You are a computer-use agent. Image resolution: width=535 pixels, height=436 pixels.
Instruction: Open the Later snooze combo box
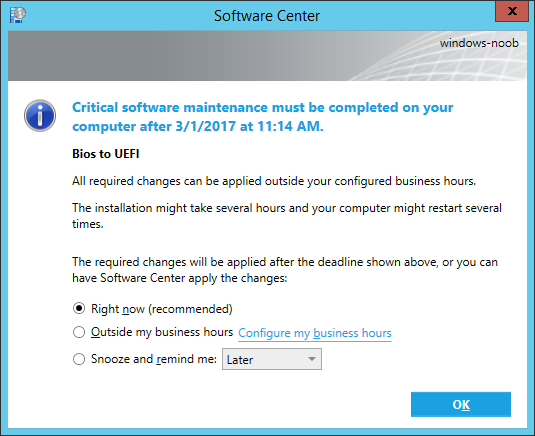(x=272, y=359)
